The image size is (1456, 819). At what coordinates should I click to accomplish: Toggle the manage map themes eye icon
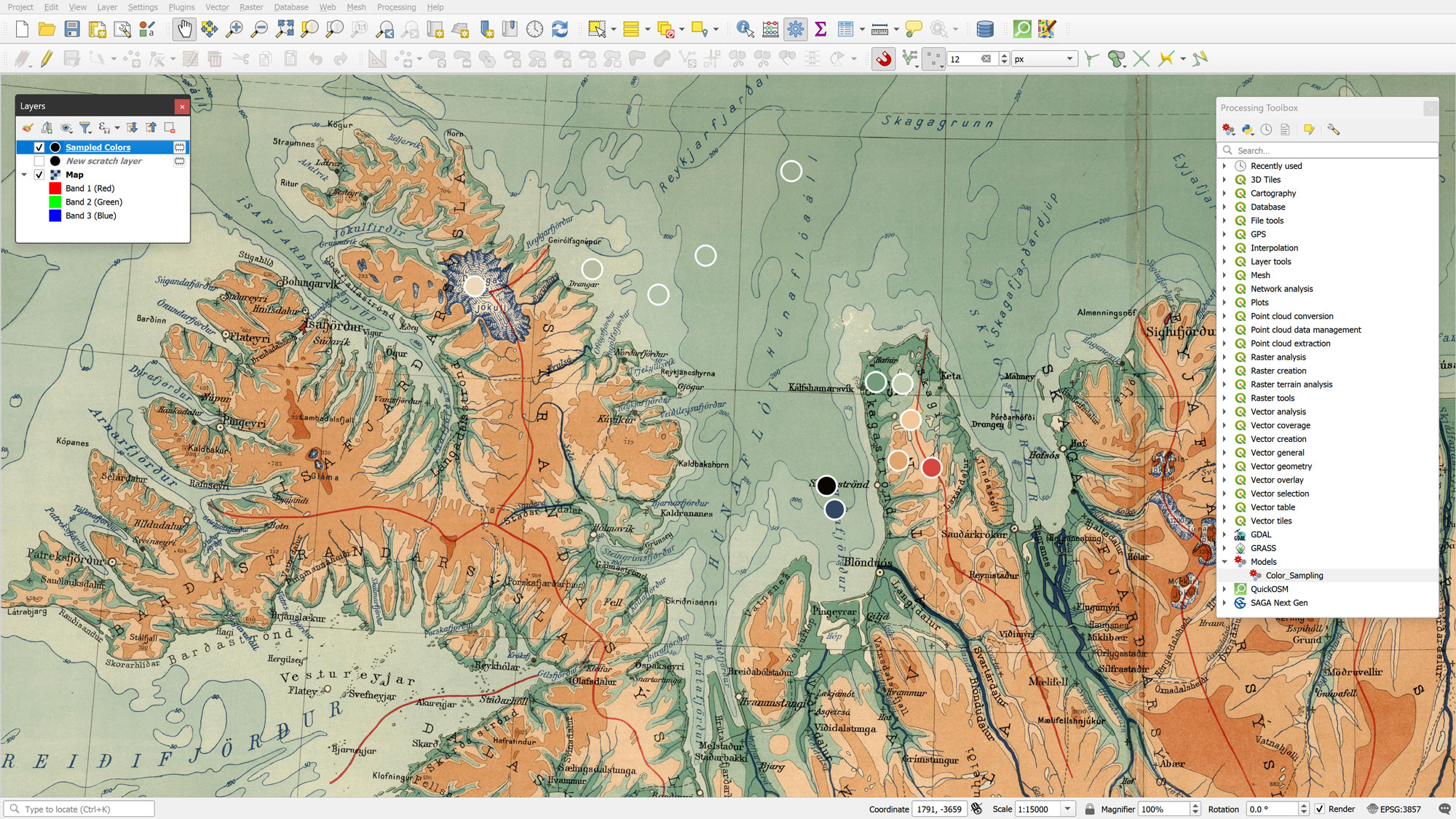66,128
